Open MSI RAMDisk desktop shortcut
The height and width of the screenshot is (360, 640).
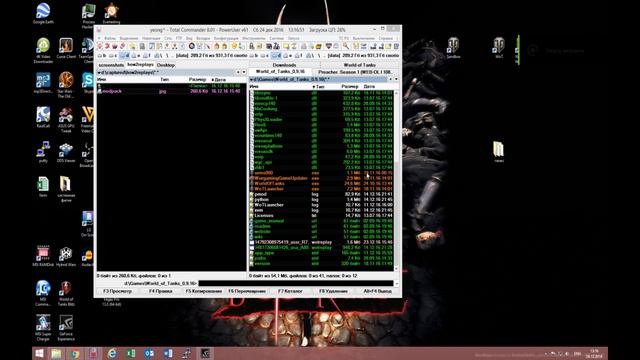coord(43,256)
